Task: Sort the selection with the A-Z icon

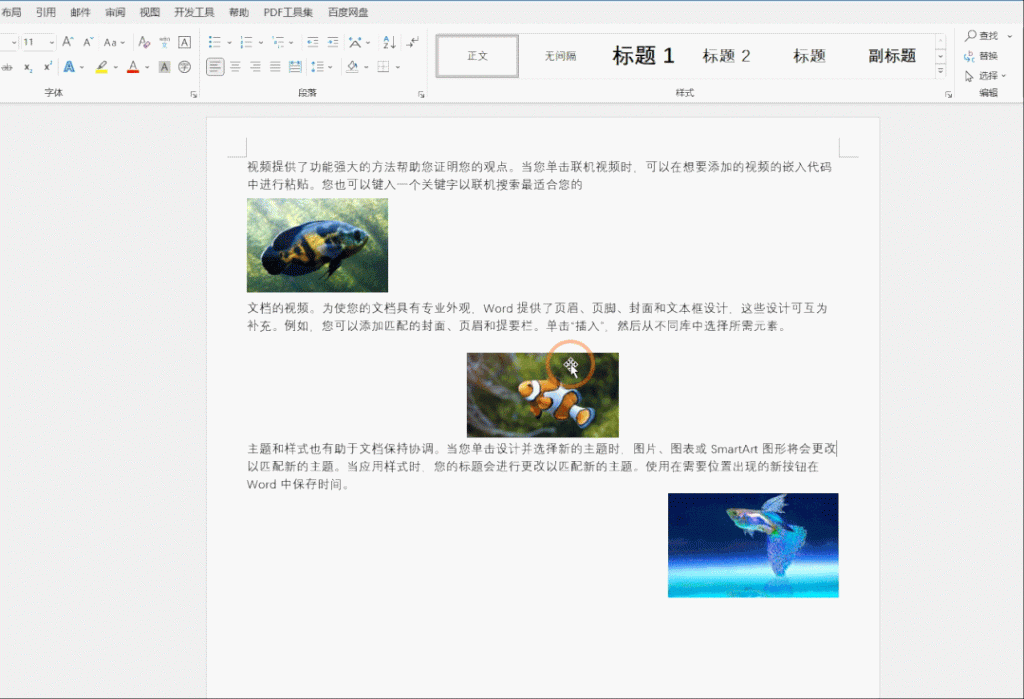Action: click(x=389, y=42)
